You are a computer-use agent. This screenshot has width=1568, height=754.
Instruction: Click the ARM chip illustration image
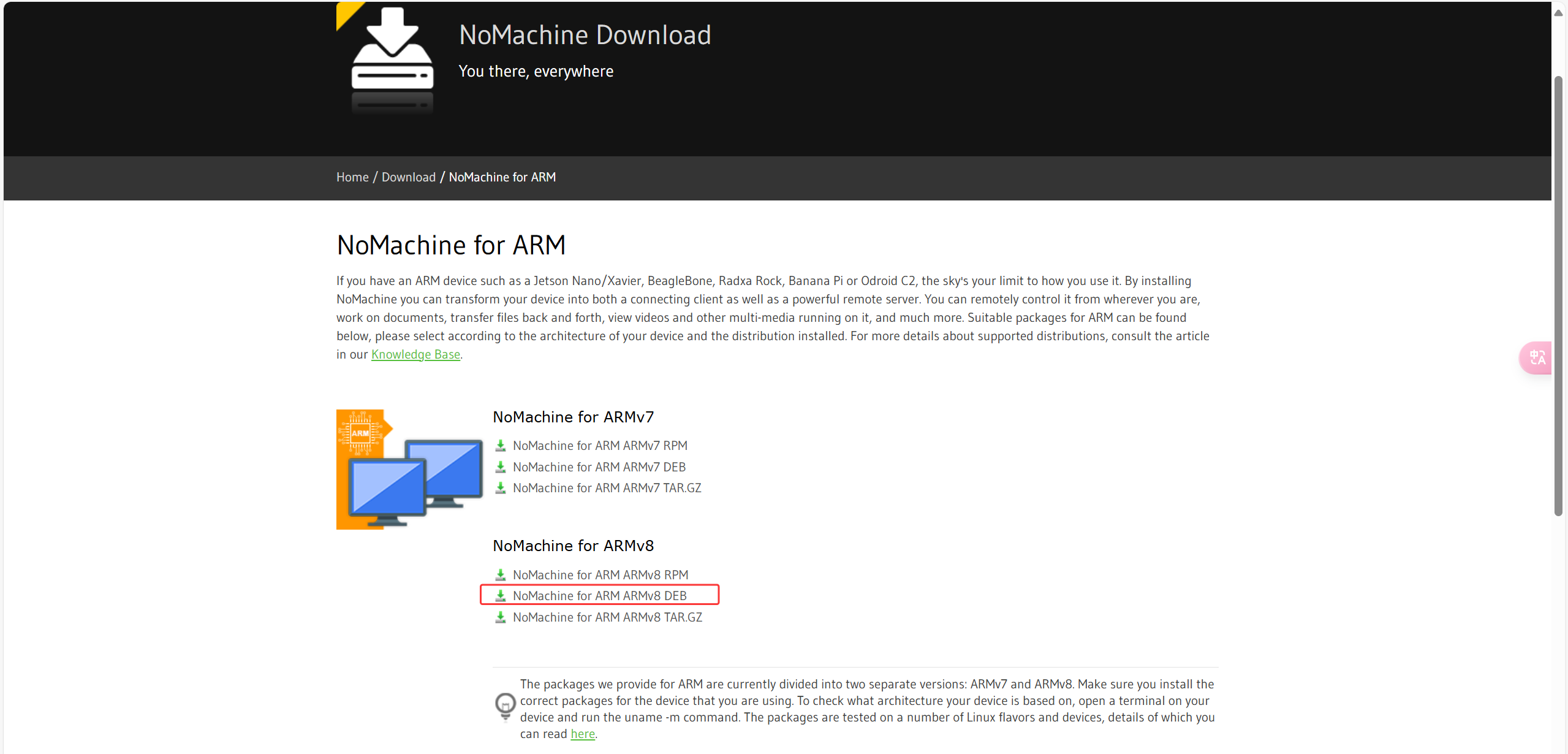tap(409, 470)
